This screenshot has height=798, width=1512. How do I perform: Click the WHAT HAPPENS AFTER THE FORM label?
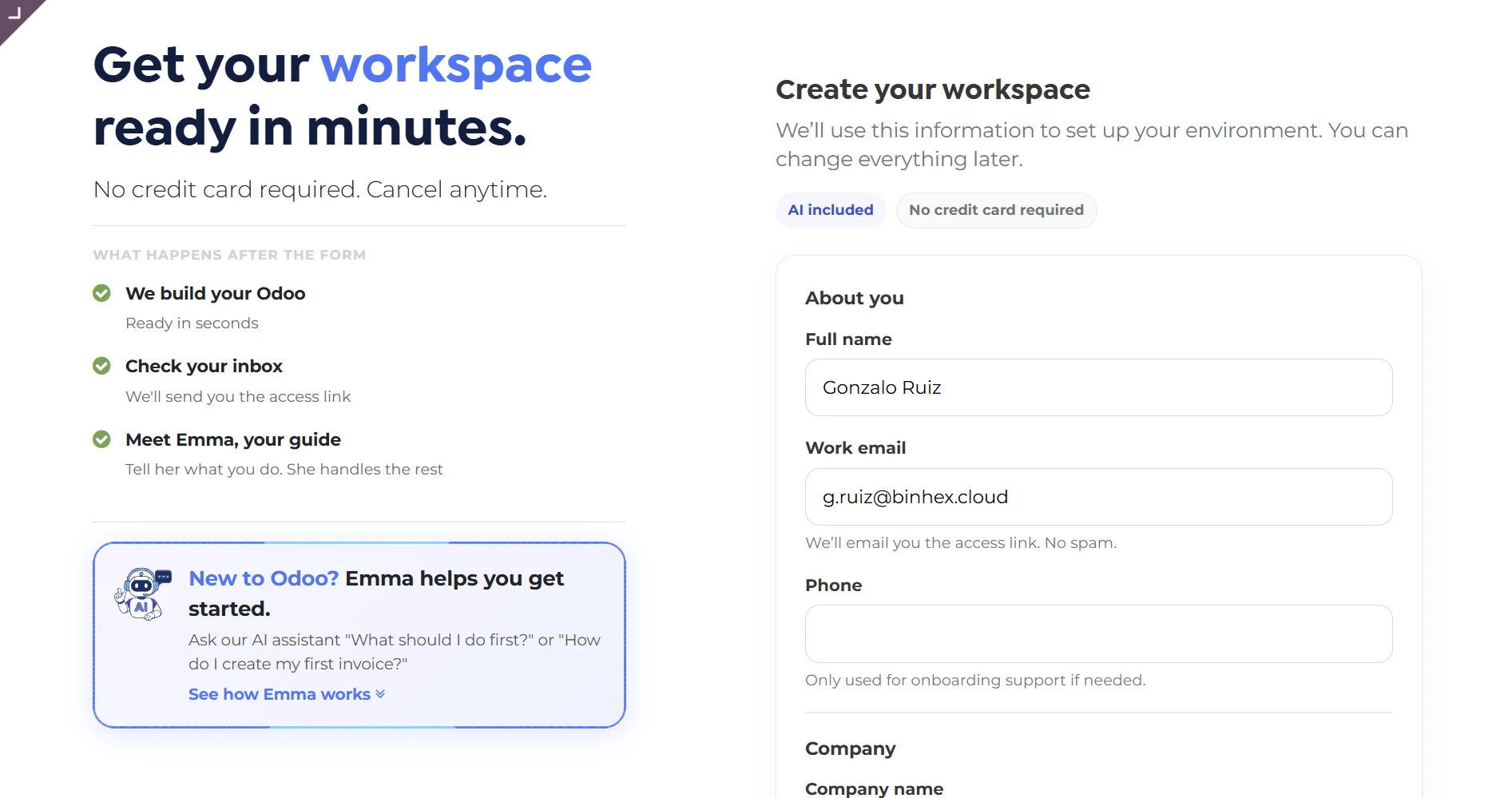tap(229, 255)
